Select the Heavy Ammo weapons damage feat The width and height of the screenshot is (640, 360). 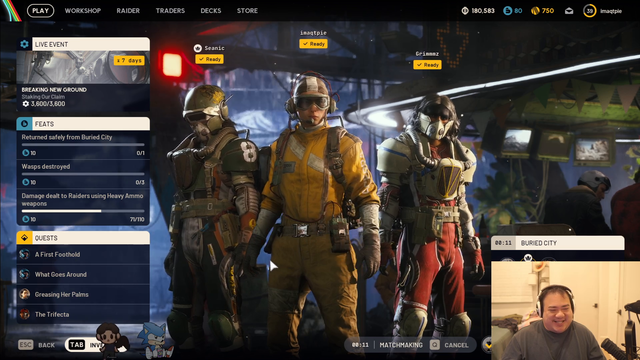pos(83,207)
